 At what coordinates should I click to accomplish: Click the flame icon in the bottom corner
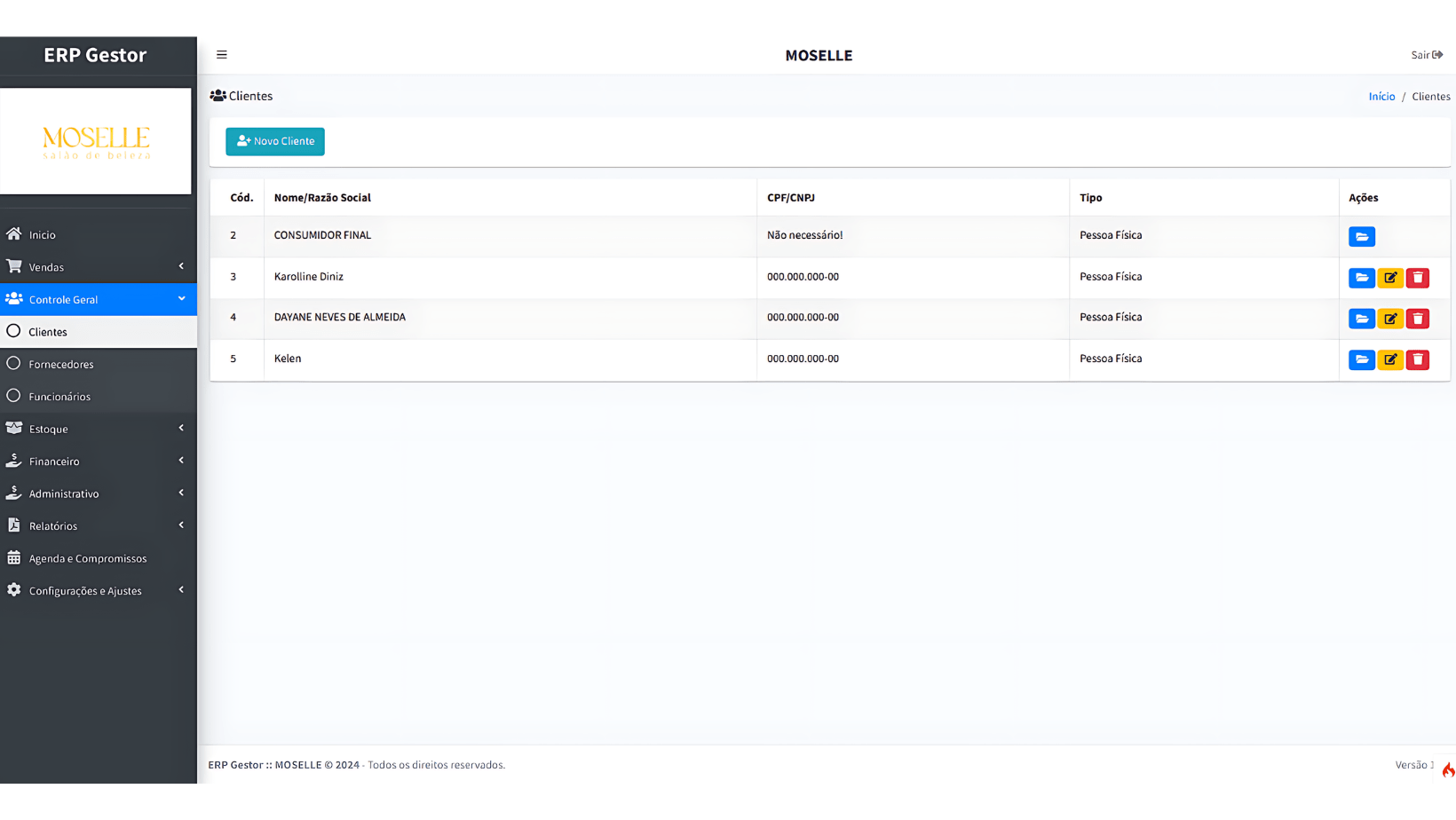click(1447, 769)
